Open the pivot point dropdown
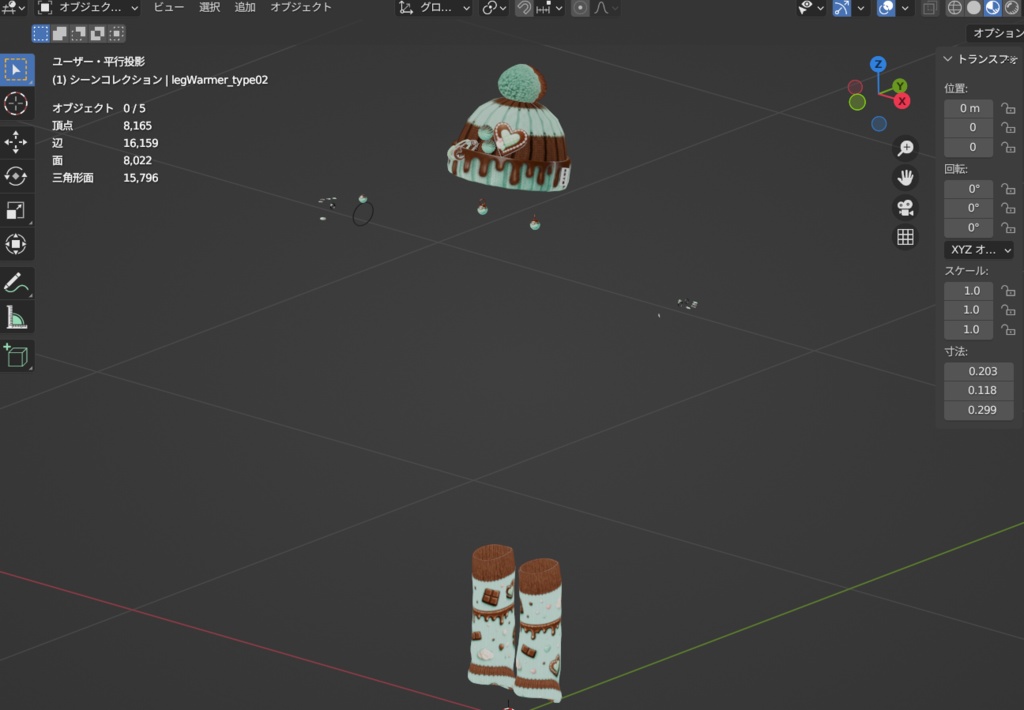 494,8
